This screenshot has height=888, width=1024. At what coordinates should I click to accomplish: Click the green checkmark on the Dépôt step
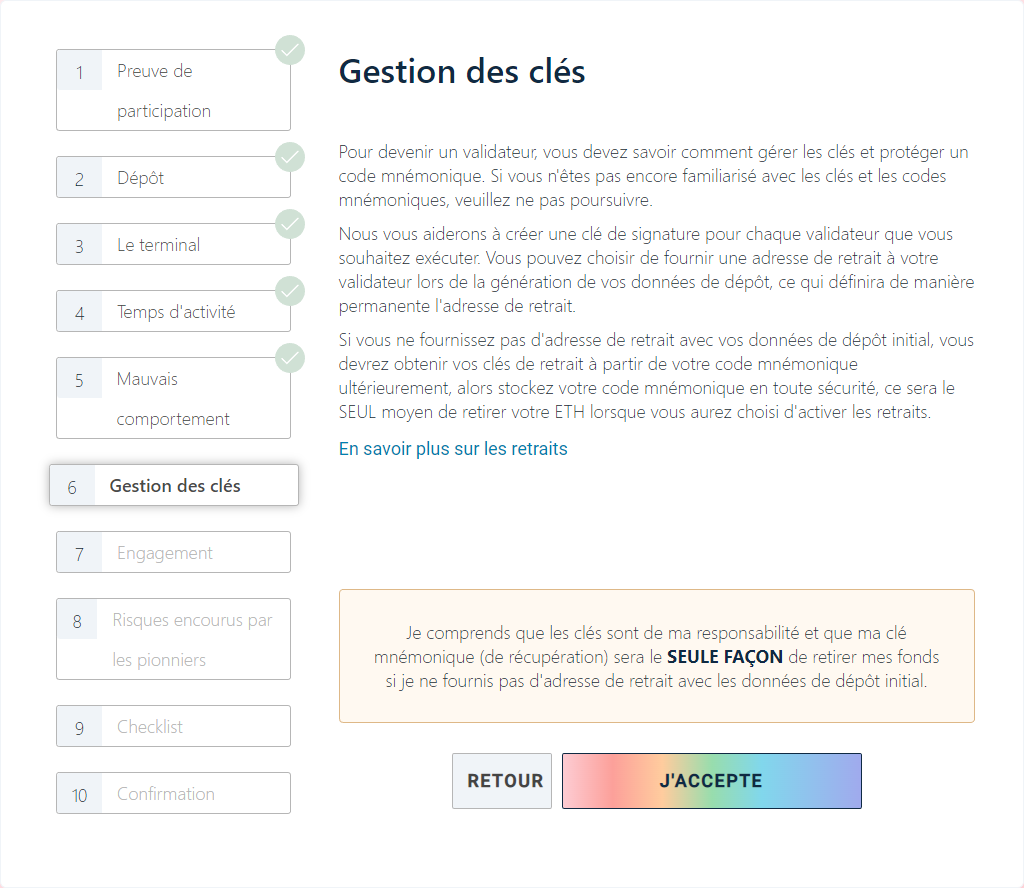pos(290,156)
